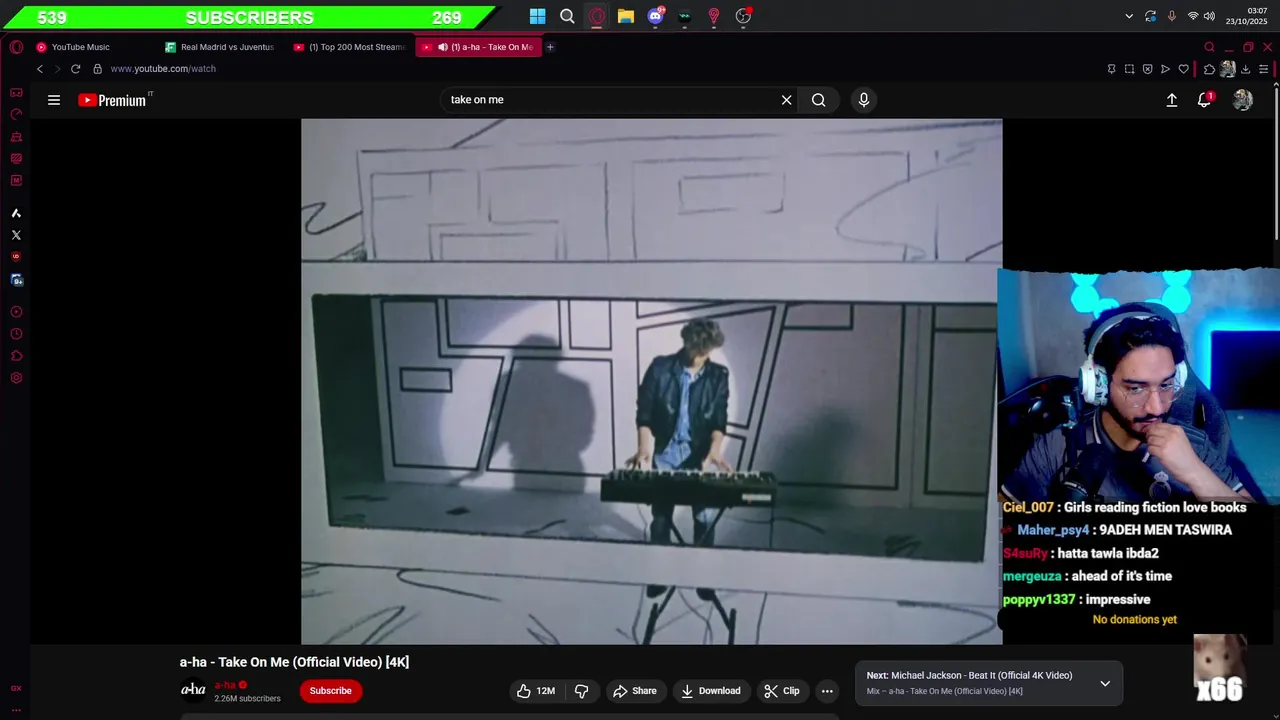
Task: Click the video title 'a-ha - Take On Me (Official Video) [4K]'
Action: tap(294, 662)
